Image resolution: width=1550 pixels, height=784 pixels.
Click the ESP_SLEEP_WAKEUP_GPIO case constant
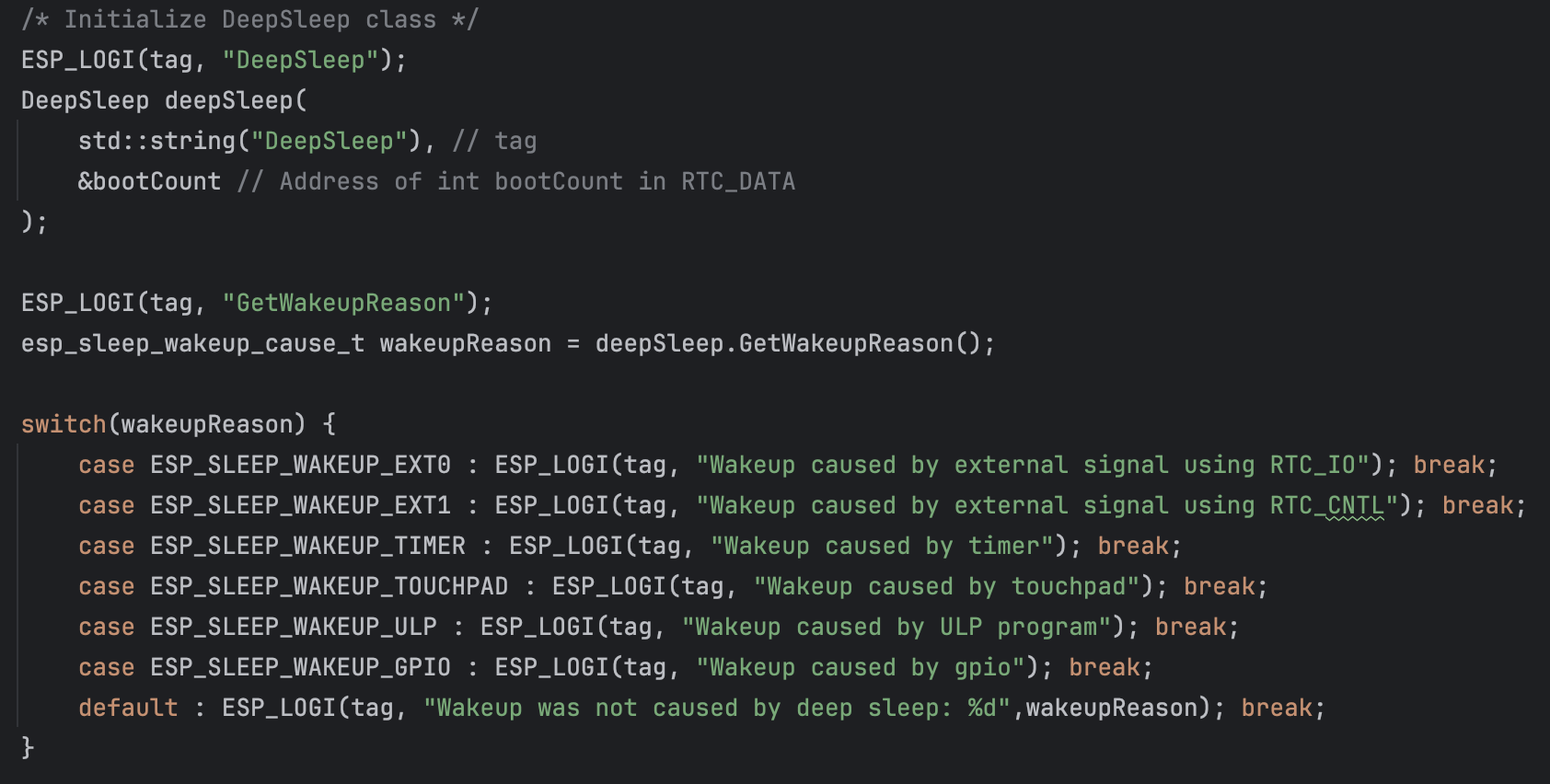300,667
